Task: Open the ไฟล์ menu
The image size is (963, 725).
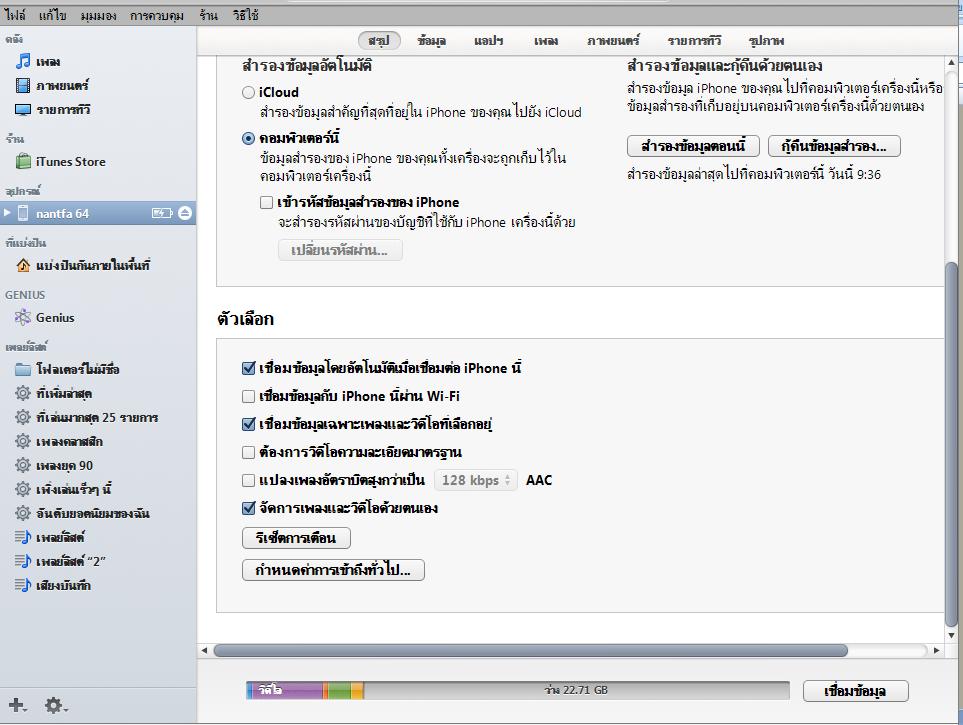Action: [x=15, y=15]
